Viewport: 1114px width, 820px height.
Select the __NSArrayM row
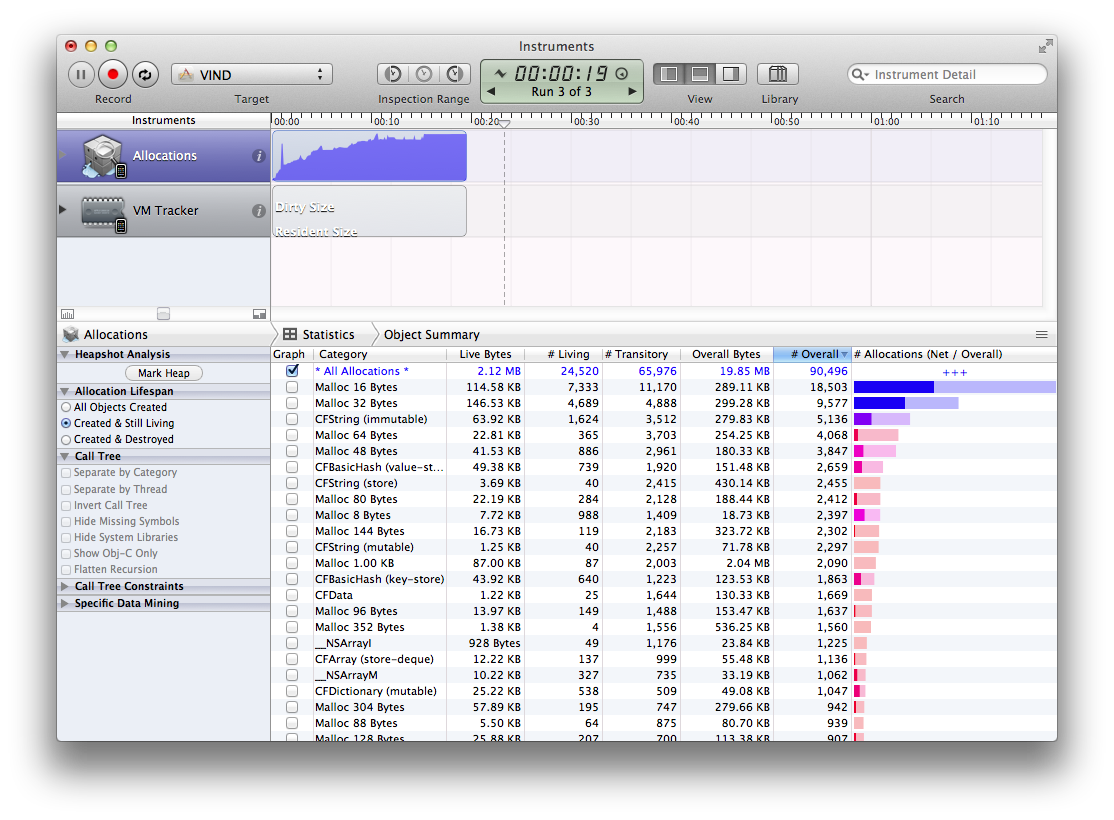click(x=664, y=675)
